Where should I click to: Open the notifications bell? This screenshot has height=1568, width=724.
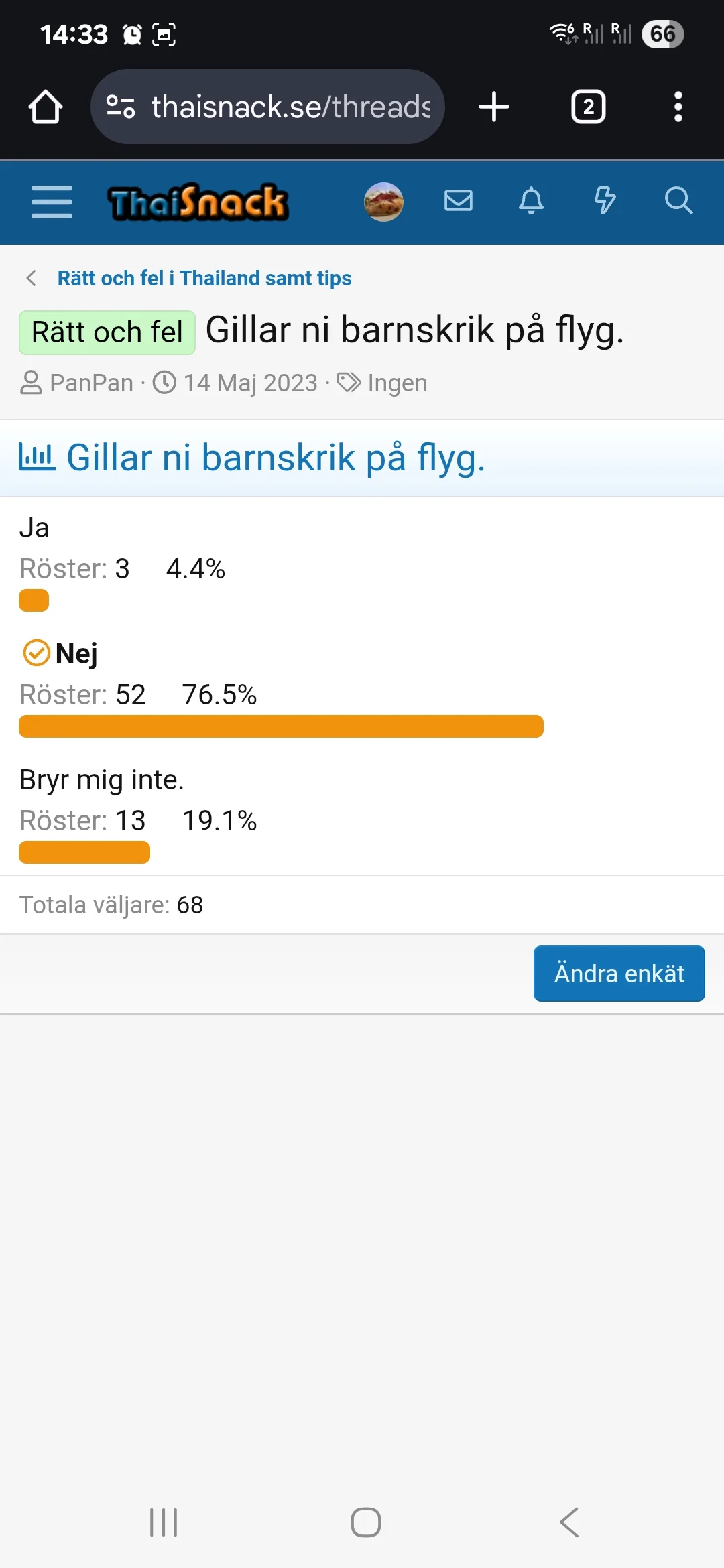[532, 200]
